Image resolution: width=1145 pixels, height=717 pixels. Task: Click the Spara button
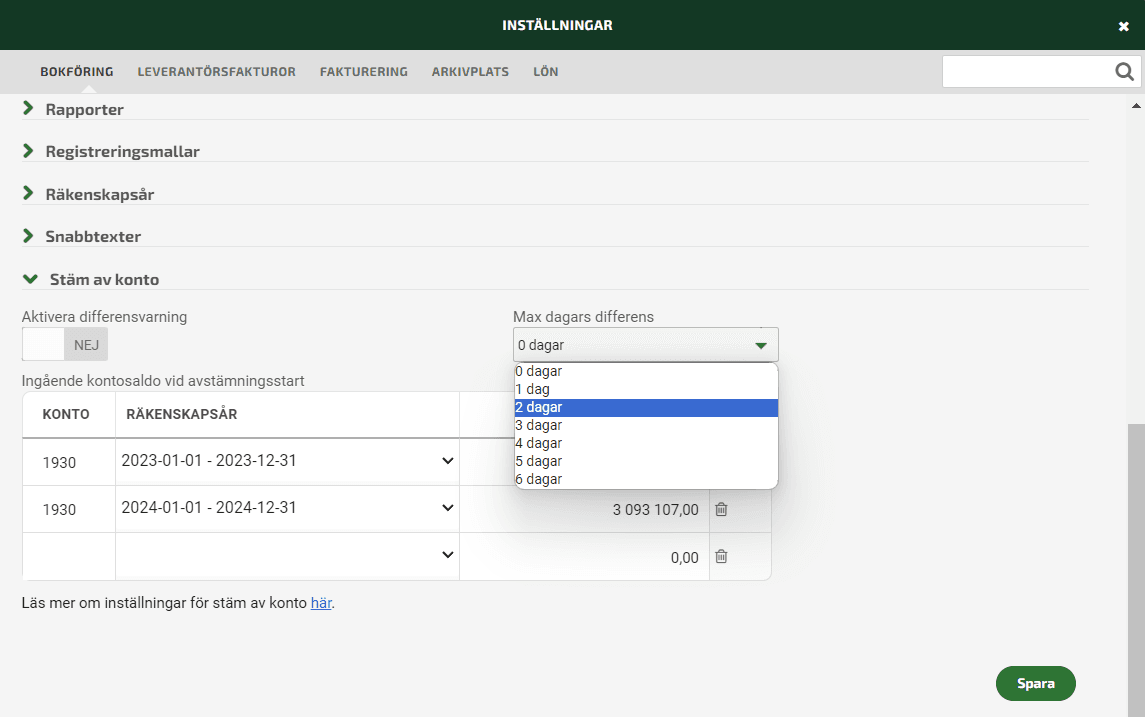[x=1035, y=683]
